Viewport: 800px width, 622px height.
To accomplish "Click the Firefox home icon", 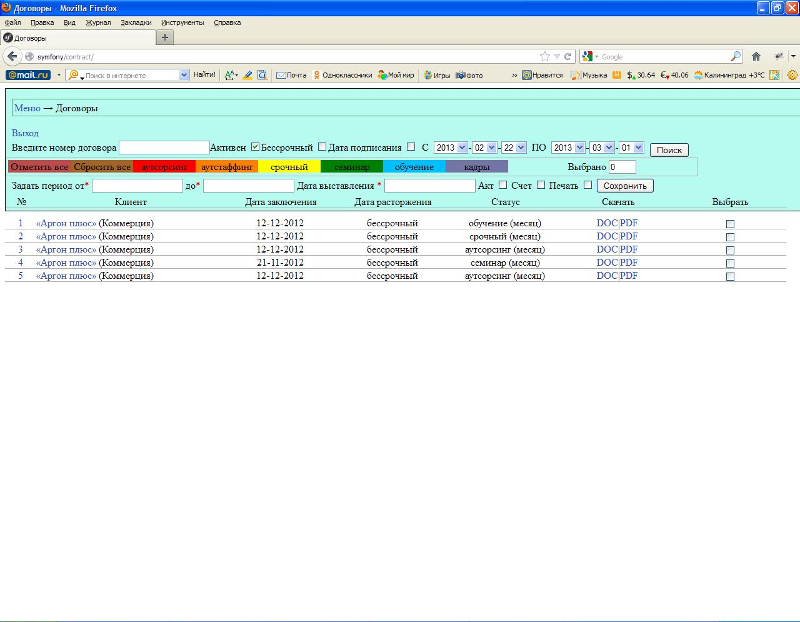I will click(x=756, y=56).
